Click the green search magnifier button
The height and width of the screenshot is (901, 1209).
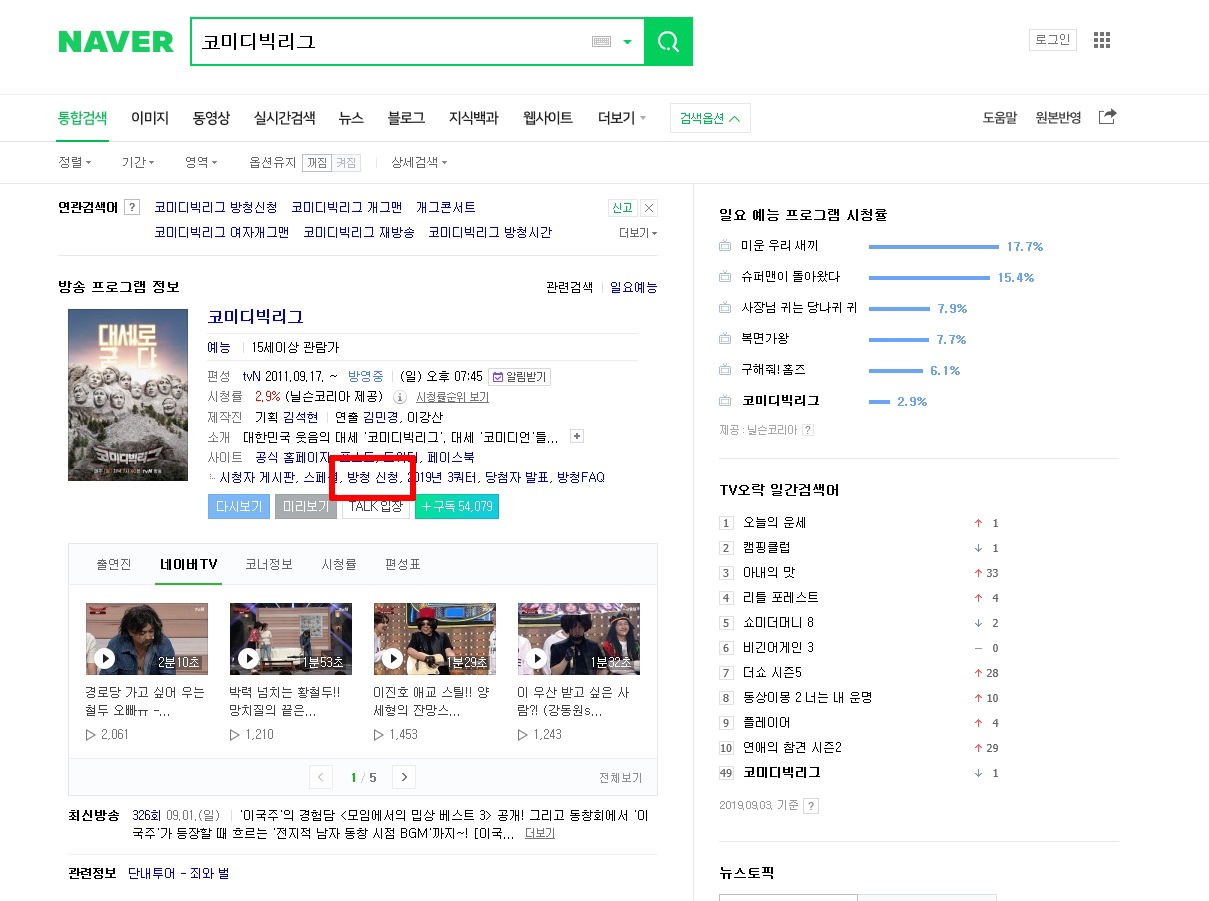668,41
